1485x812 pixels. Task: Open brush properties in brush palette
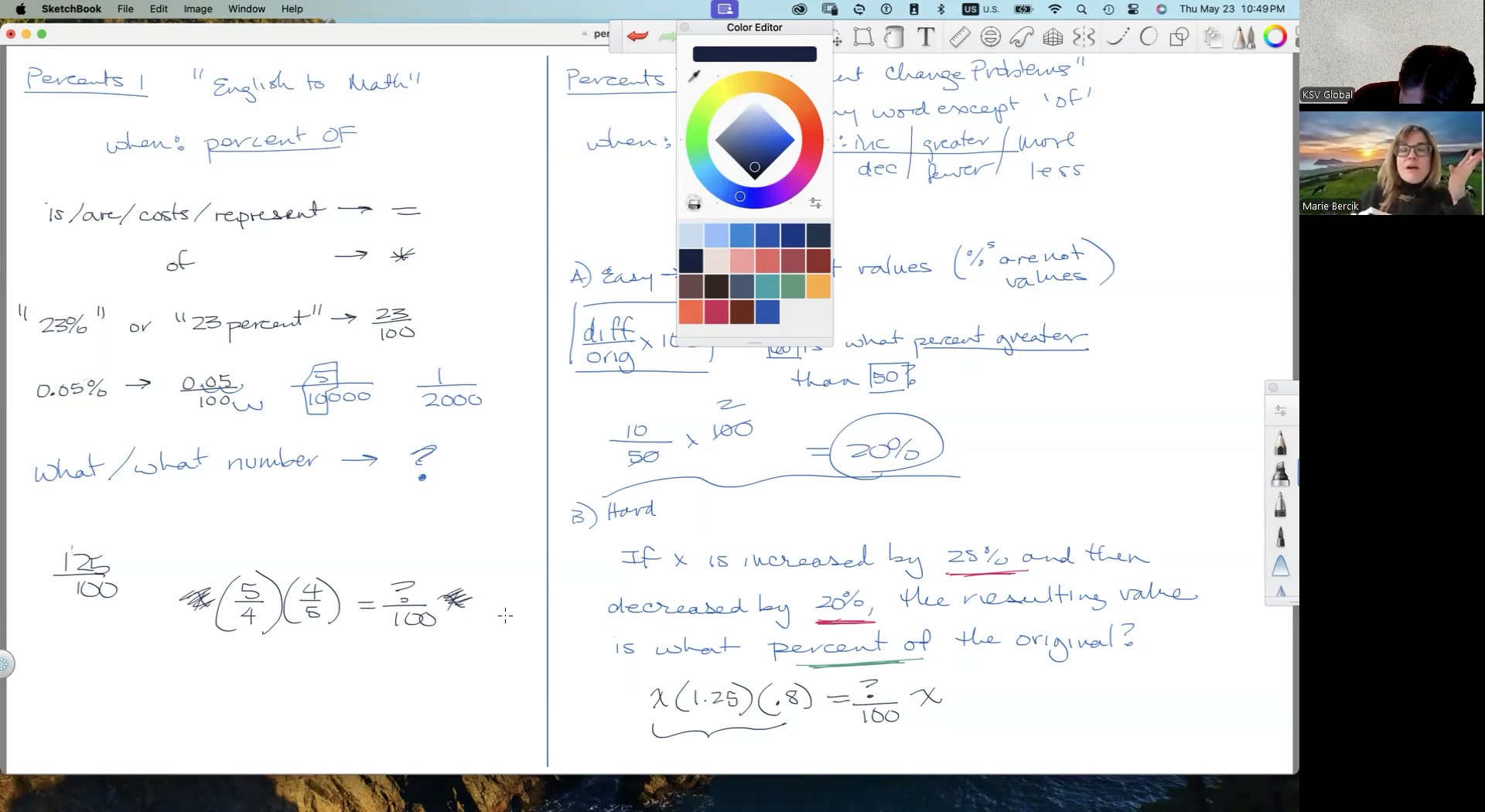[1281, 411]
